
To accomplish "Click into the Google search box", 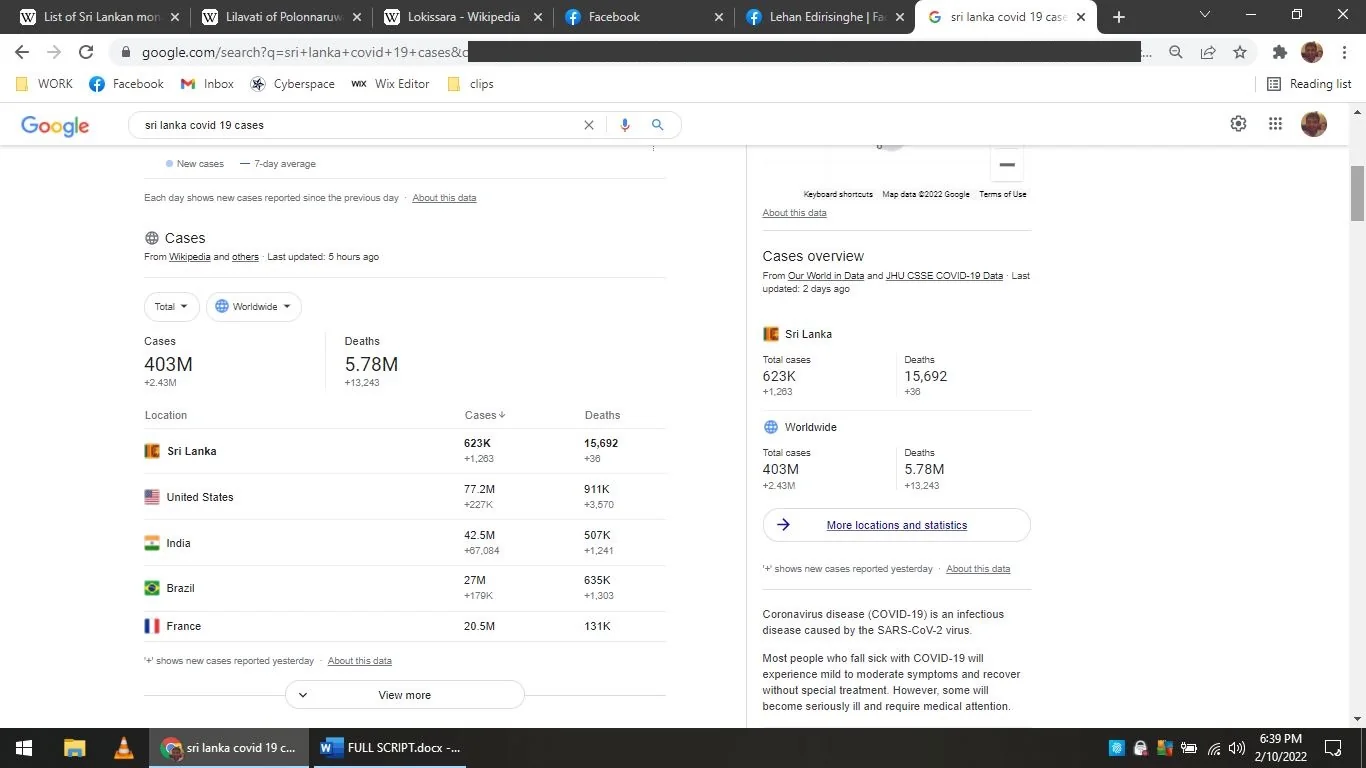I will pos(360,125).
